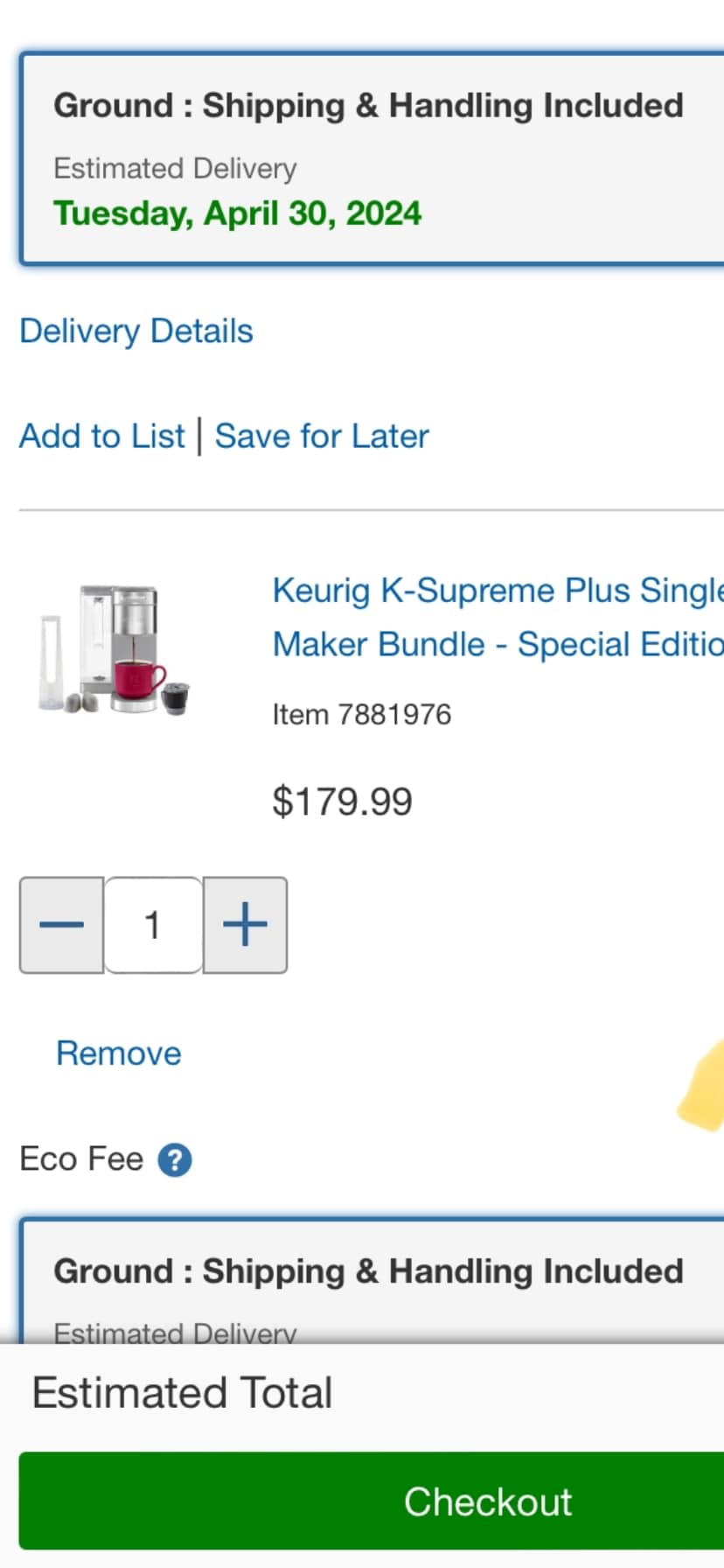Click the Item 7881976 number

point(362,715)
